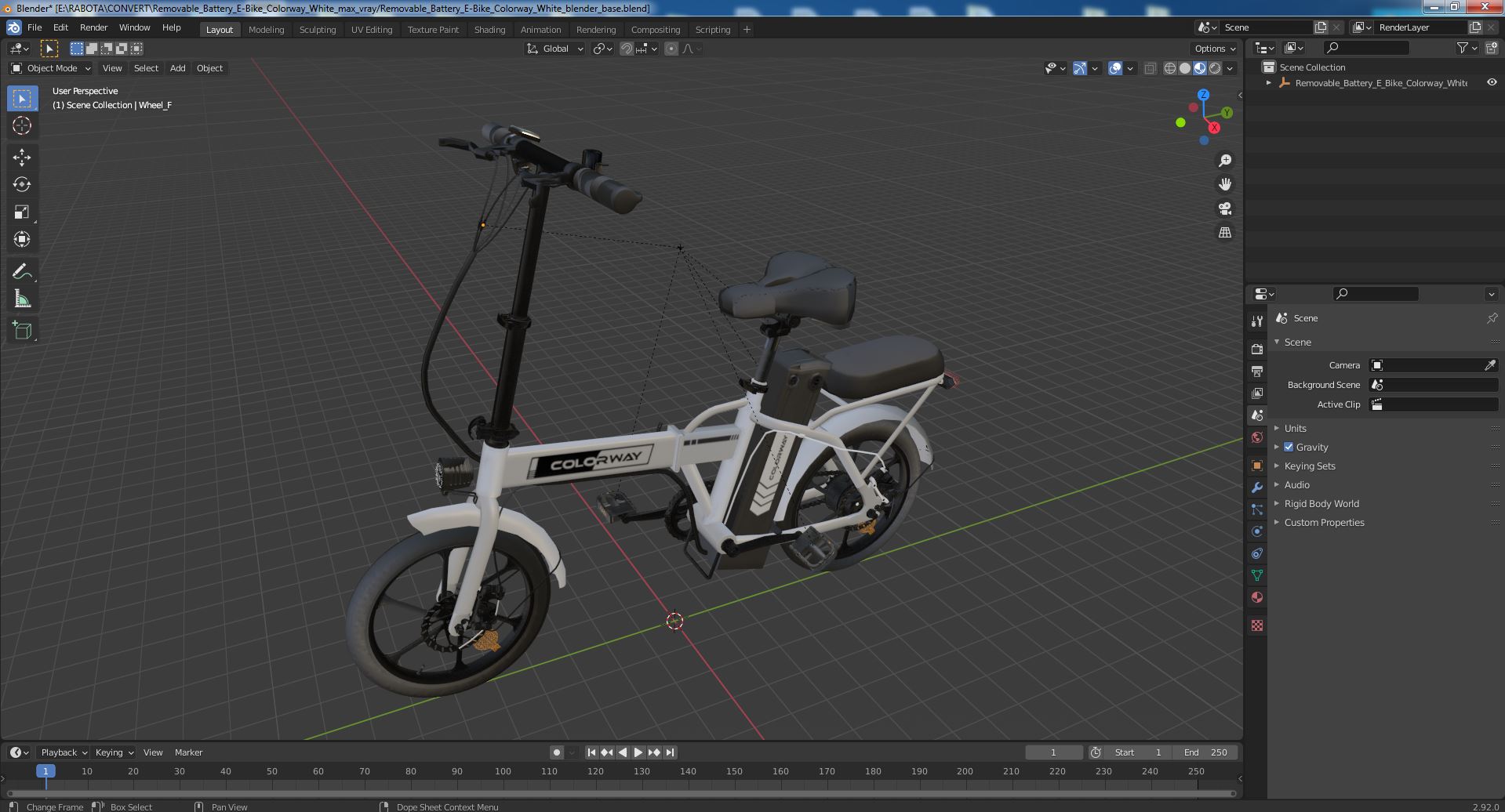Open the View Layer properties tab
1505x812 pixels.
pyautogui.click(x=1257, y=393)
